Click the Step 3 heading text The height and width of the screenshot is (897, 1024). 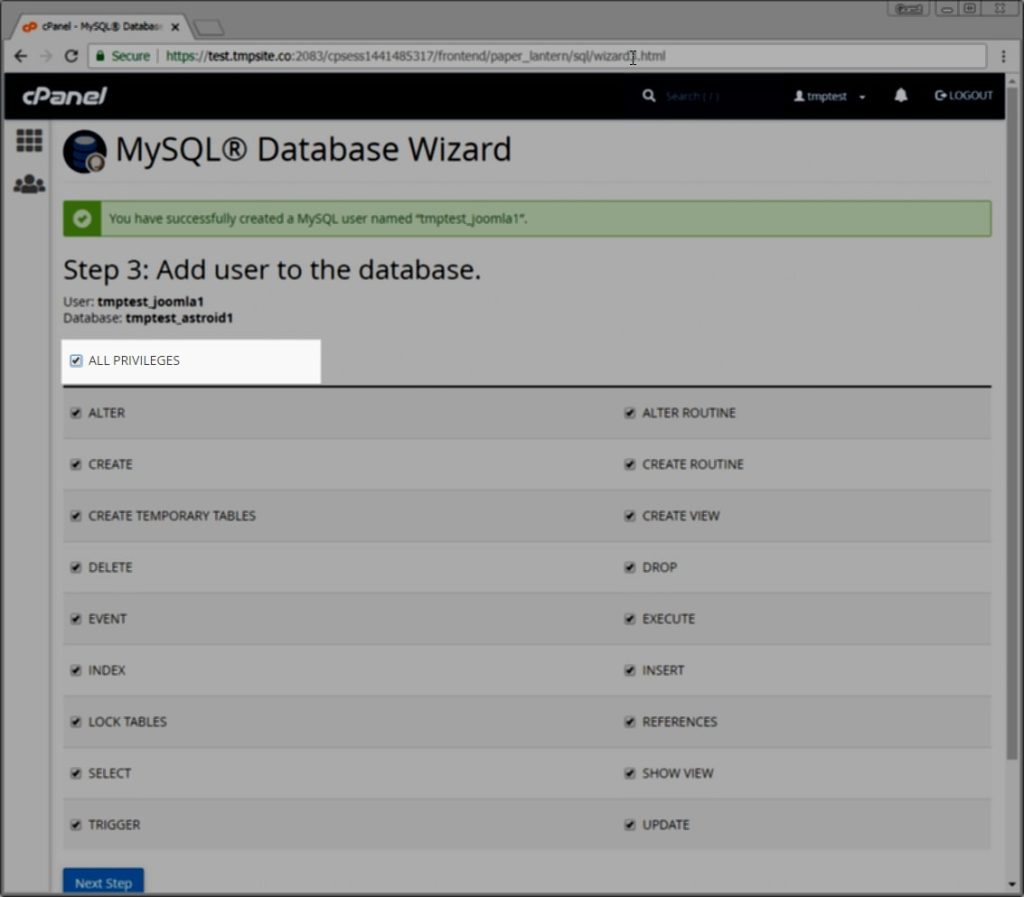coord(272,270)
